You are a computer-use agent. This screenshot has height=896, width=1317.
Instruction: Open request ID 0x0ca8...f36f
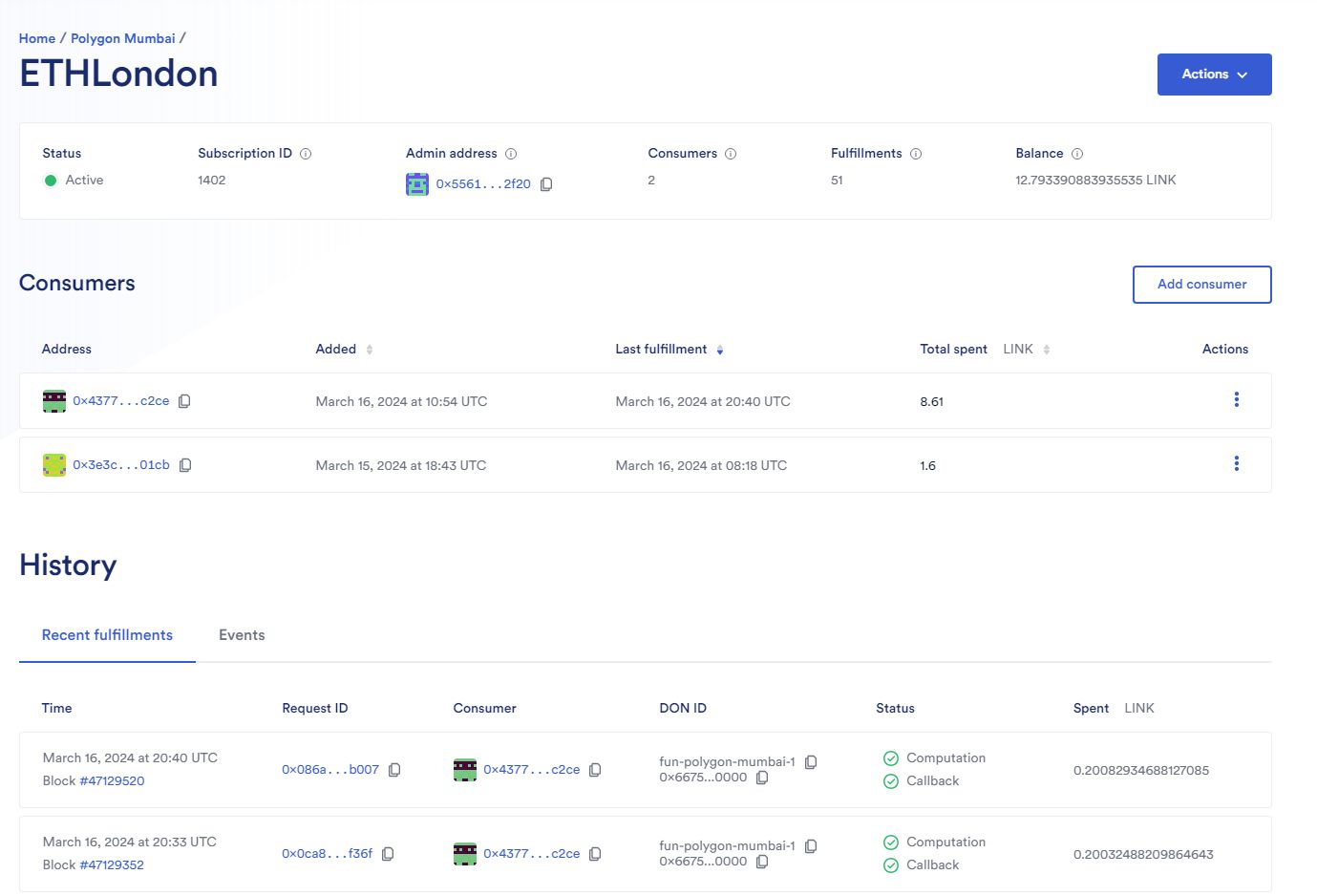(327, 854)
